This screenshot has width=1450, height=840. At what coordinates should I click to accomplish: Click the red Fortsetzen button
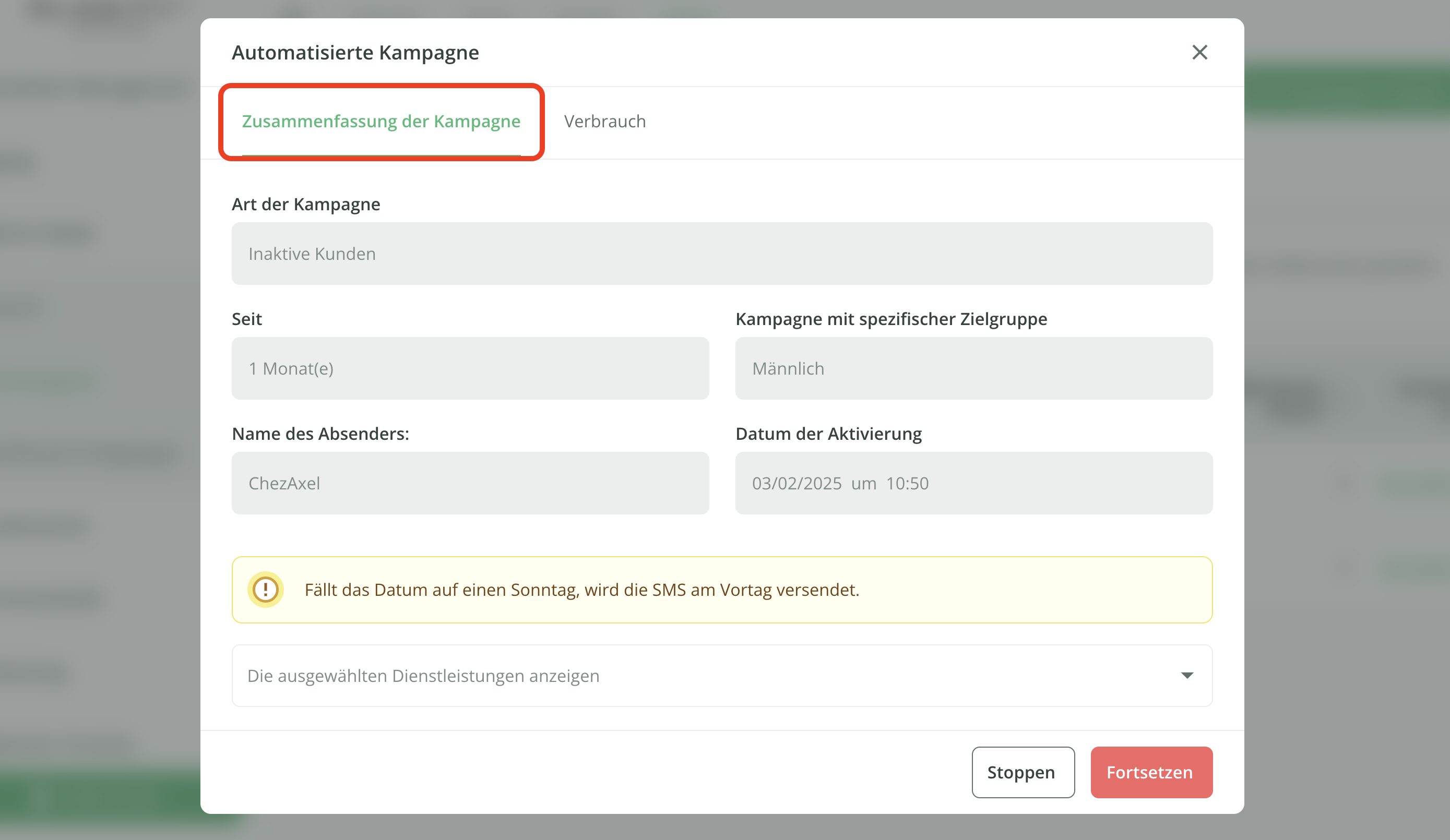coord(1151,772)
